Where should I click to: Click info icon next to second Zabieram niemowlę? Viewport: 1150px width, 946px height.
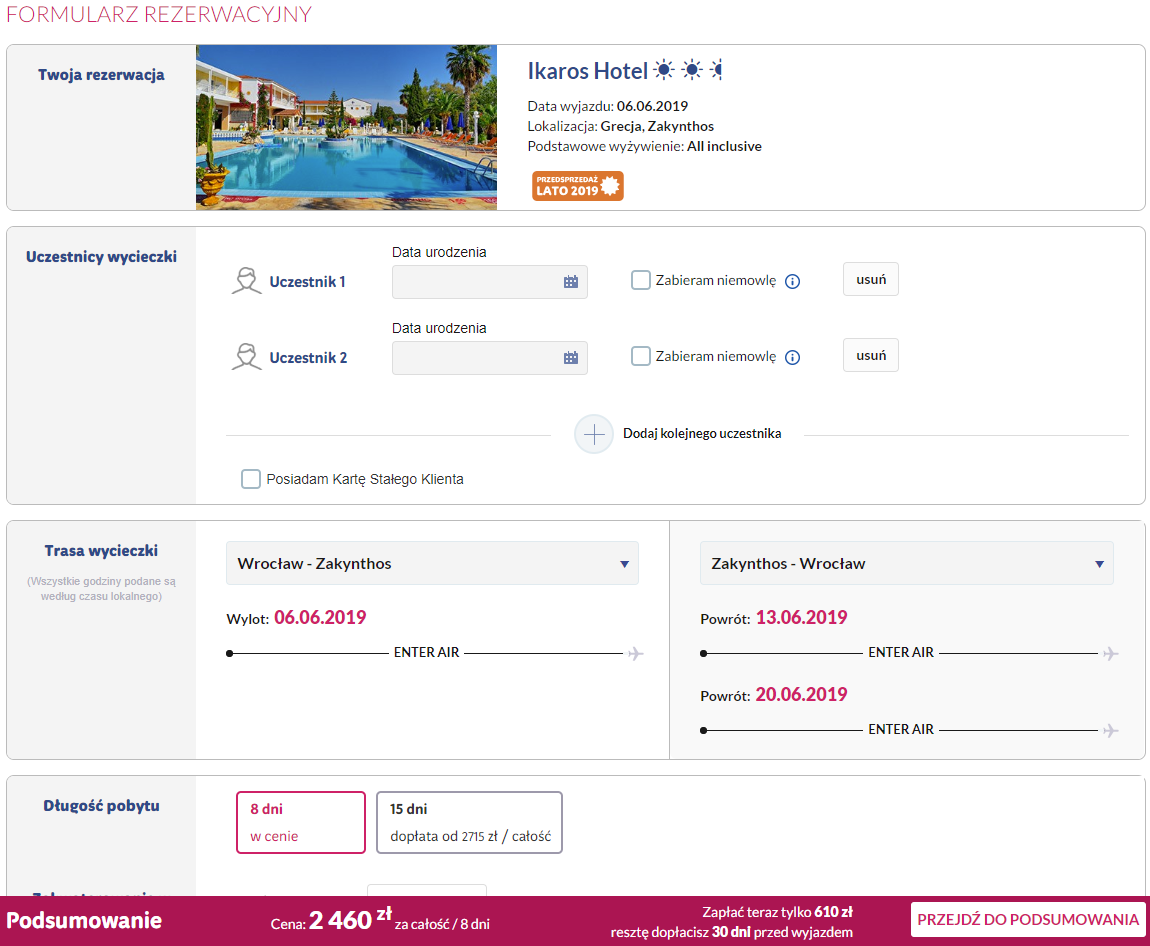(x=792, y=357)
